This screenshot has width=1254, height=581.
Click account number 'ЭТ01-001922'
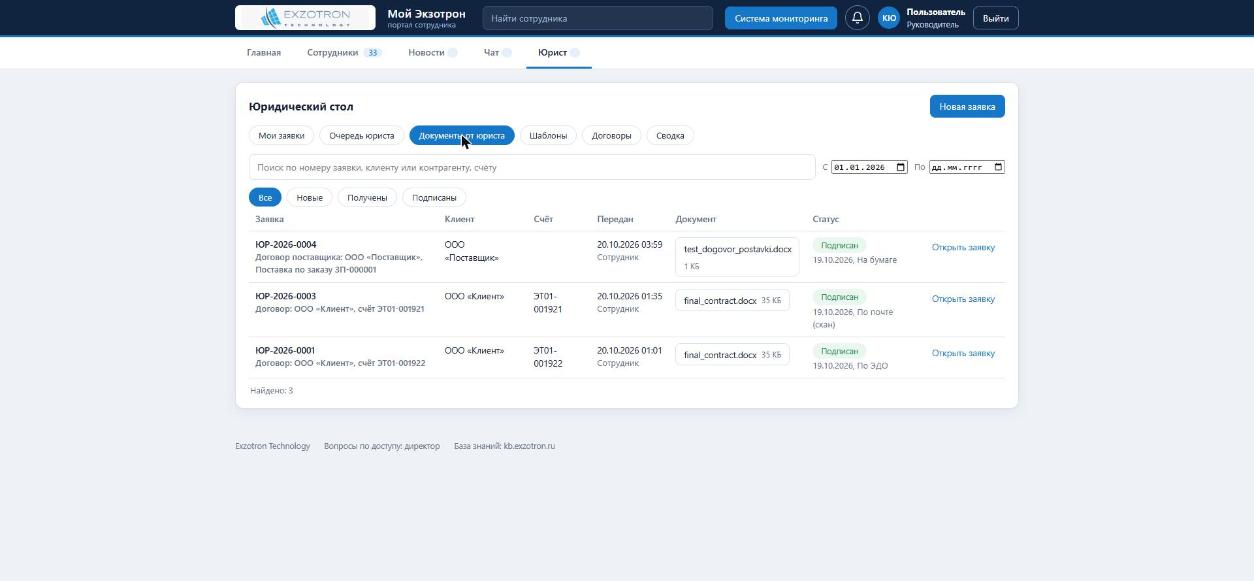[548, 357]
